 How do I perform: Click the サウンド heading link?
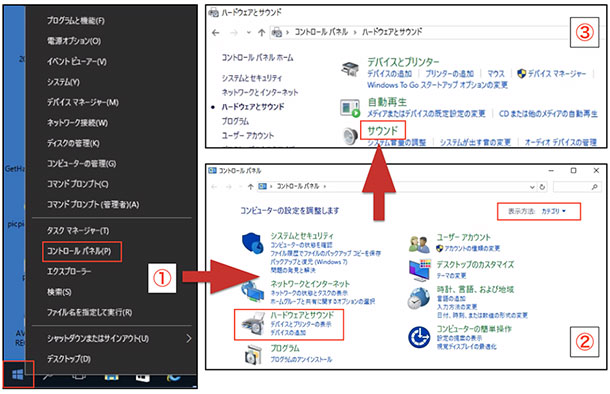(383, 131)
